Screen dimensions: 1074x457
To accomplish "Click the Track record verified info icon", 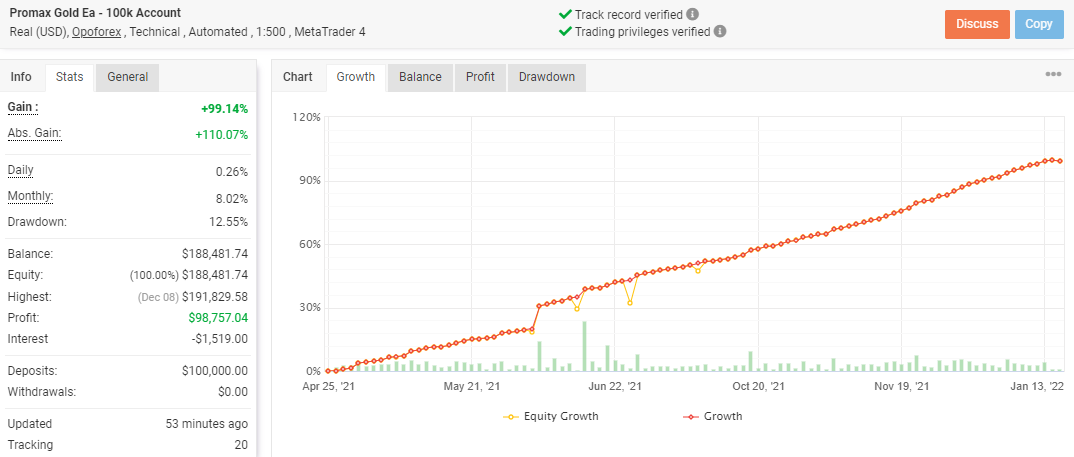I will coord(693,14).
